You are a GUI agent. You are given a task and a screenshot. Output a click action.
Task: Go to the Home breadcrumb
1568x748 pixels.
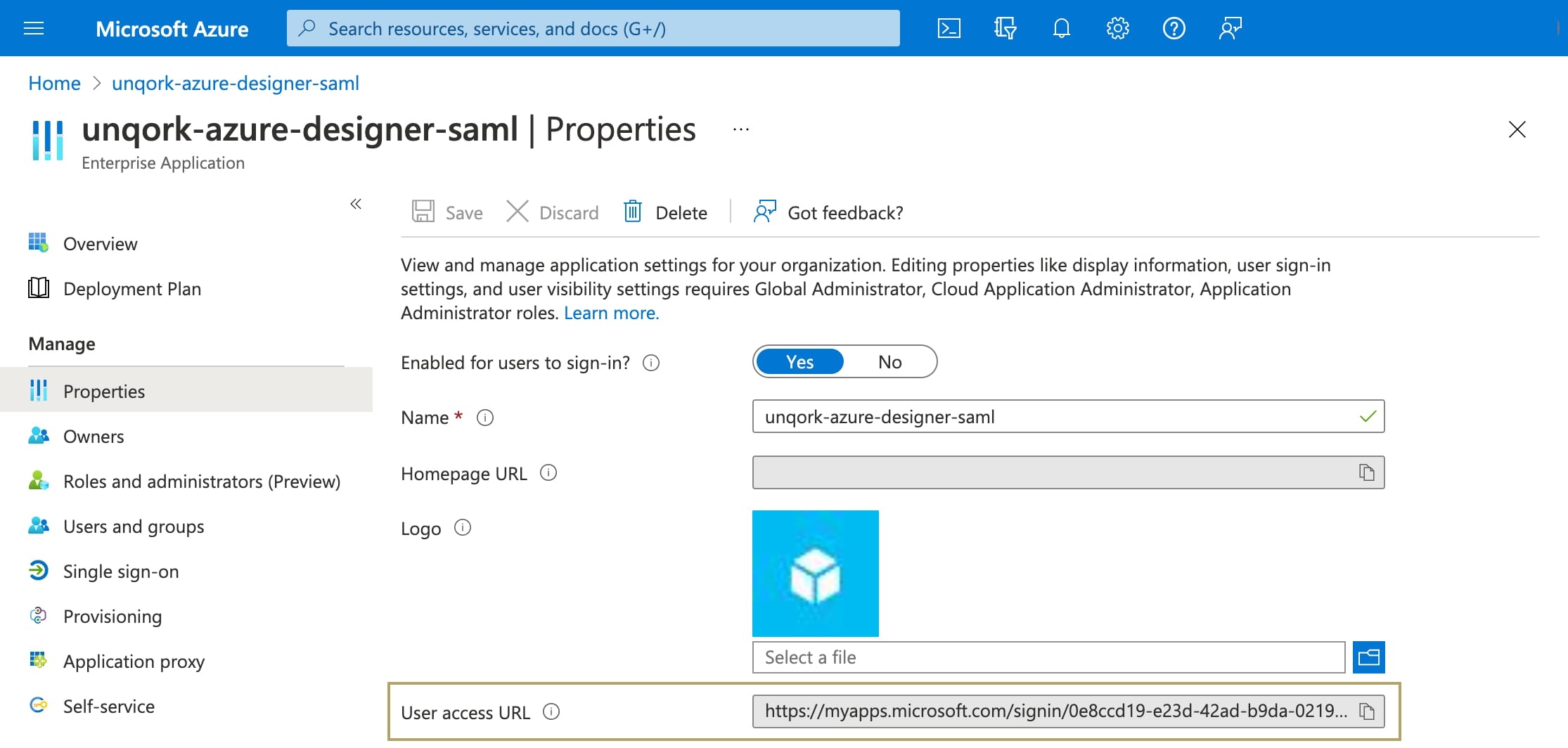click(54, 83)
